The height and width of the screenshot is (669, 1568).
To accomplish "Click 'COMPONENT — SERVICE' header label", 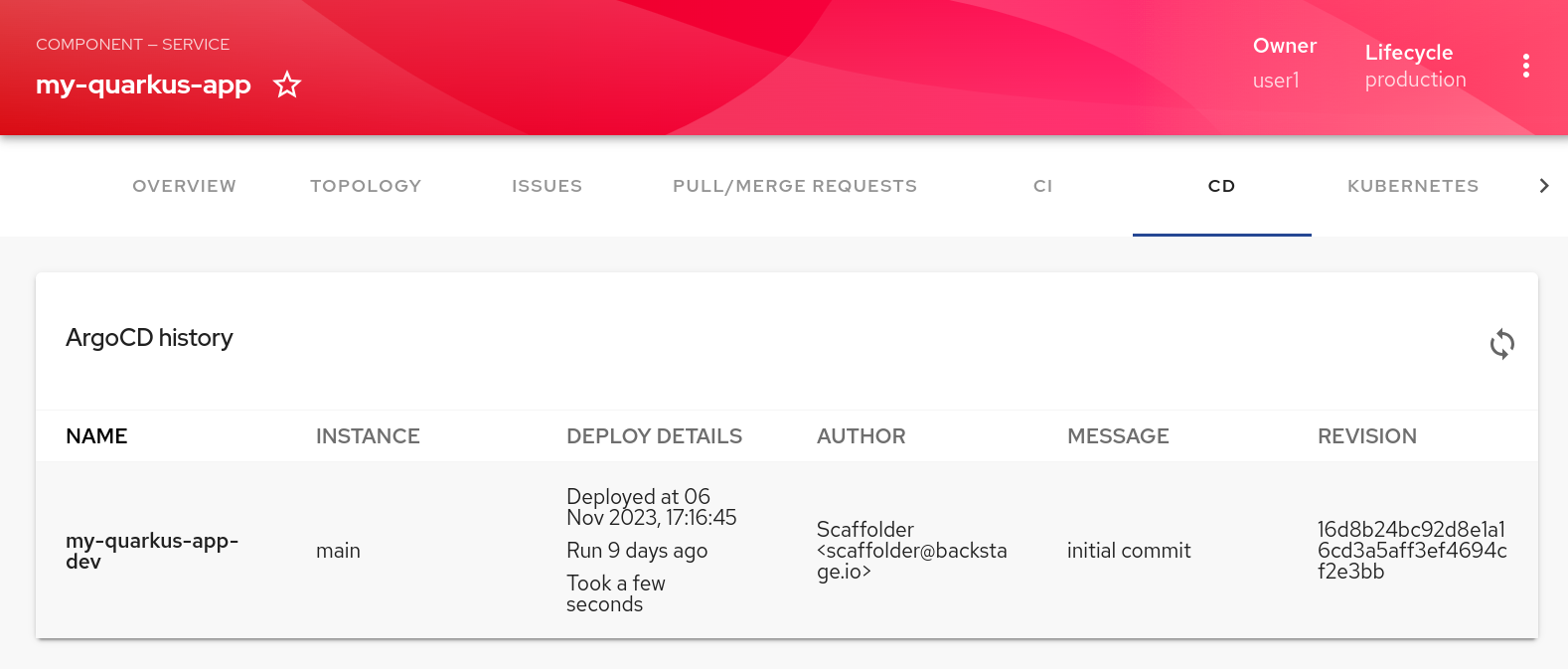I will [x=132, y=45].
